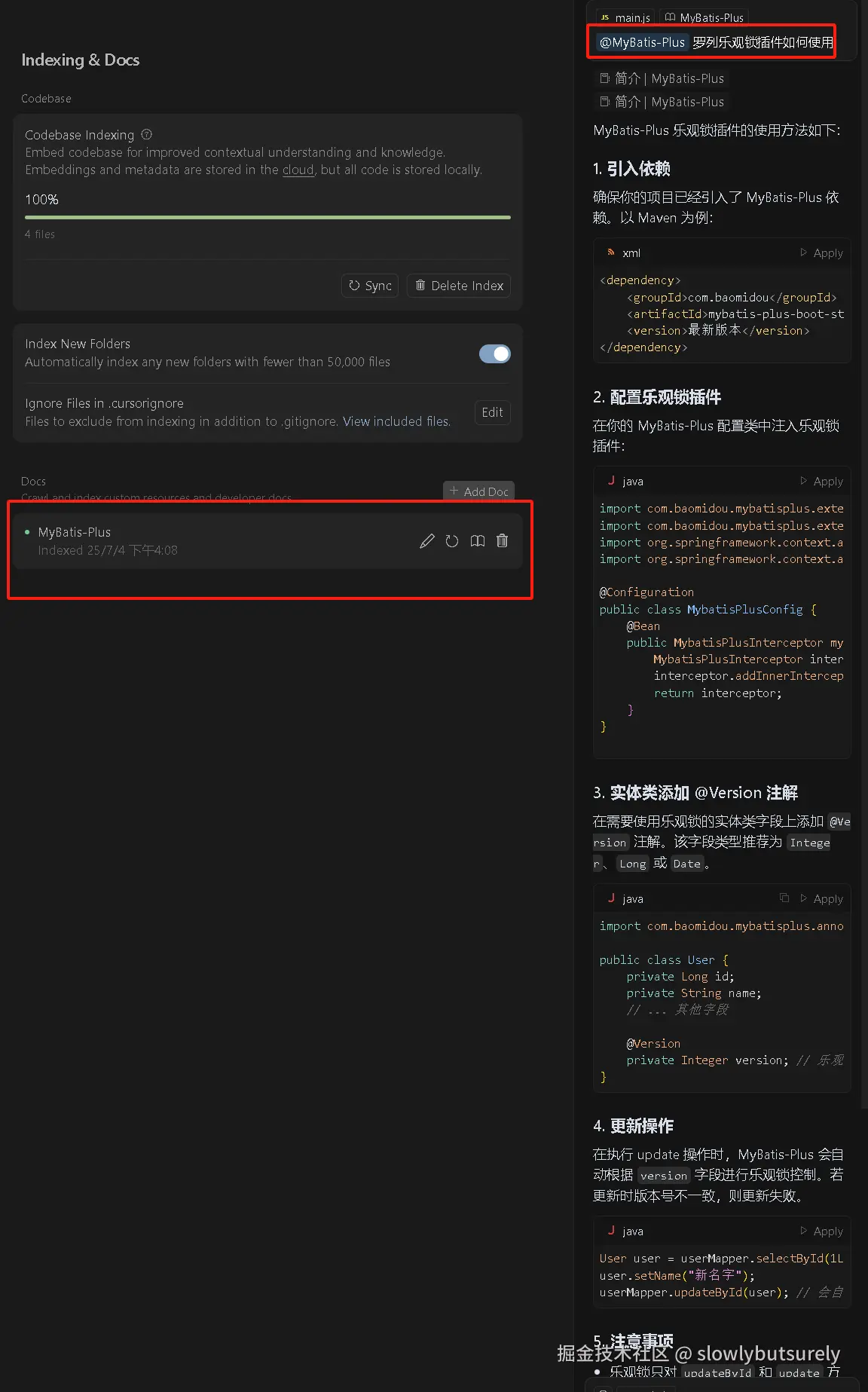The image size is (868, 1392).
Task: Click the inline 'Long' code tag
Action: click(633, 864)
